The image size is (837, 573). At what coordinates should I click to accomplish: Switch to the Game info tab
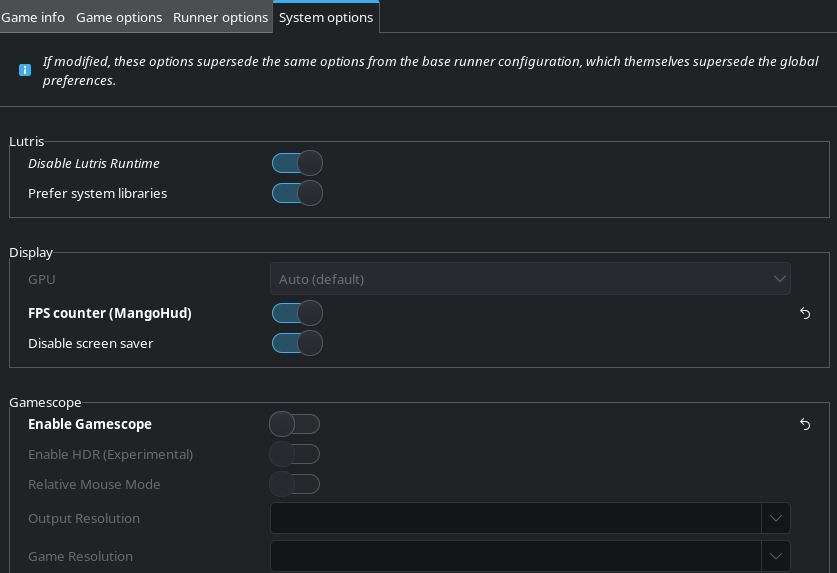(33, 17)
